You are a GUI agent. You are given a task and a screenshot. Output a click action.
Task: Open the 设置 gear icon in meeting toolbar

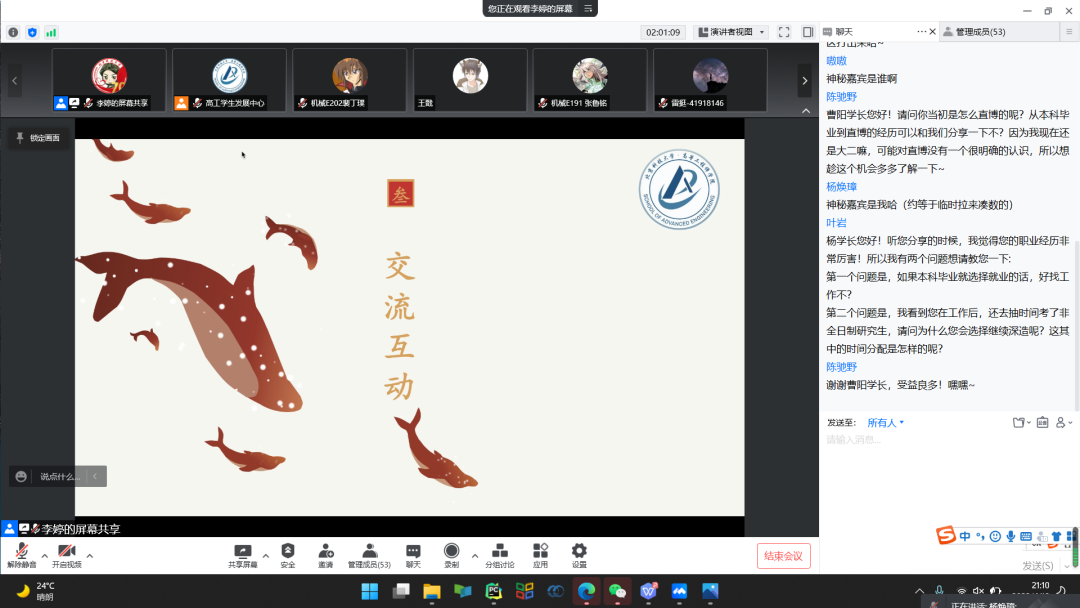coord(579,551)
